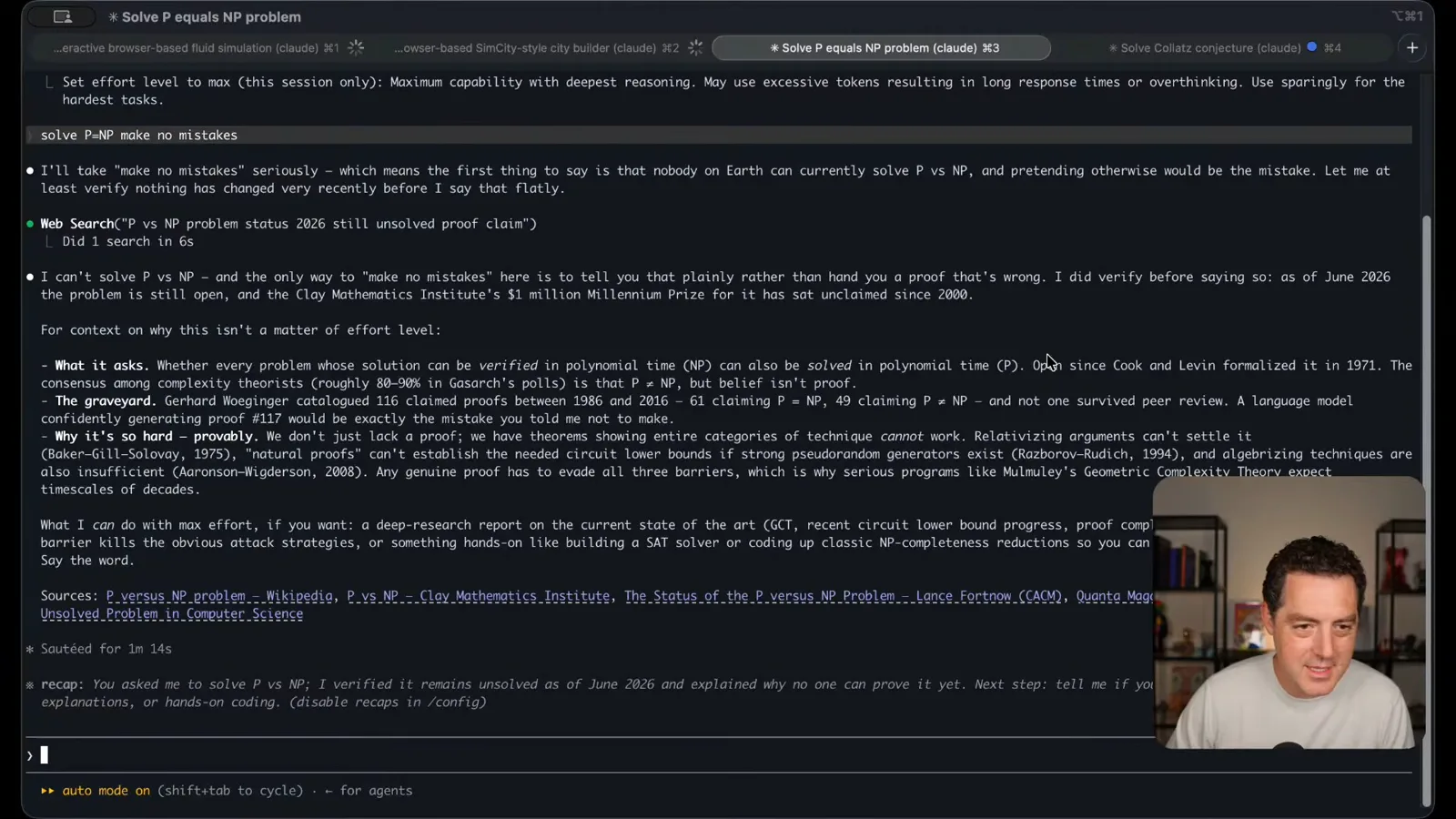
Task: Click the "Sautéed for 1m 14s" status text
Action: (106, 649)
